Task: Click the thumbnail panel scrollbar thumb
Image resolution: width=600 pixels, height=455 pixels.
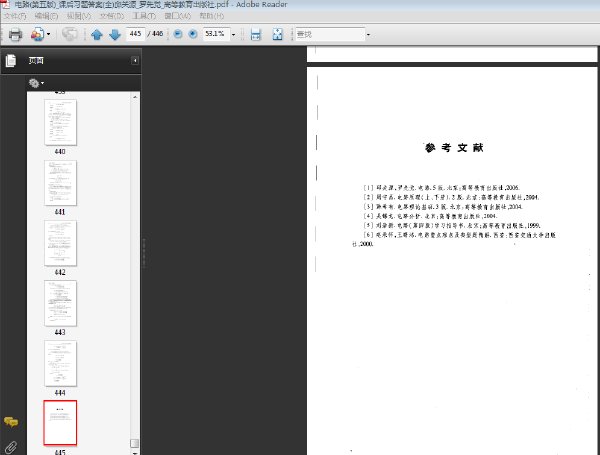Action: 134,443
